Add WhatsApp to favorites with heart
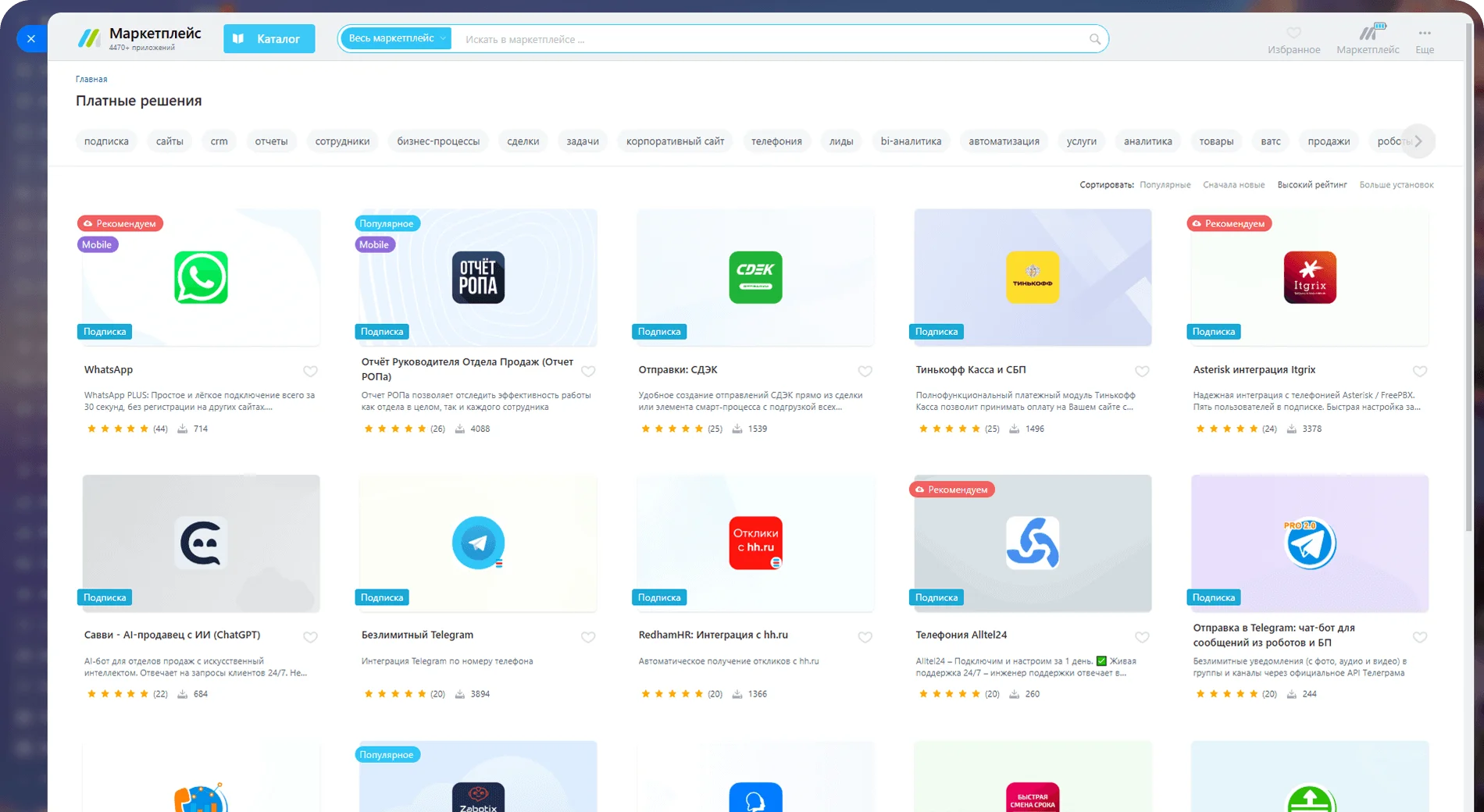Viewport: 1484px width, 812px height. (x=310, y=371)
